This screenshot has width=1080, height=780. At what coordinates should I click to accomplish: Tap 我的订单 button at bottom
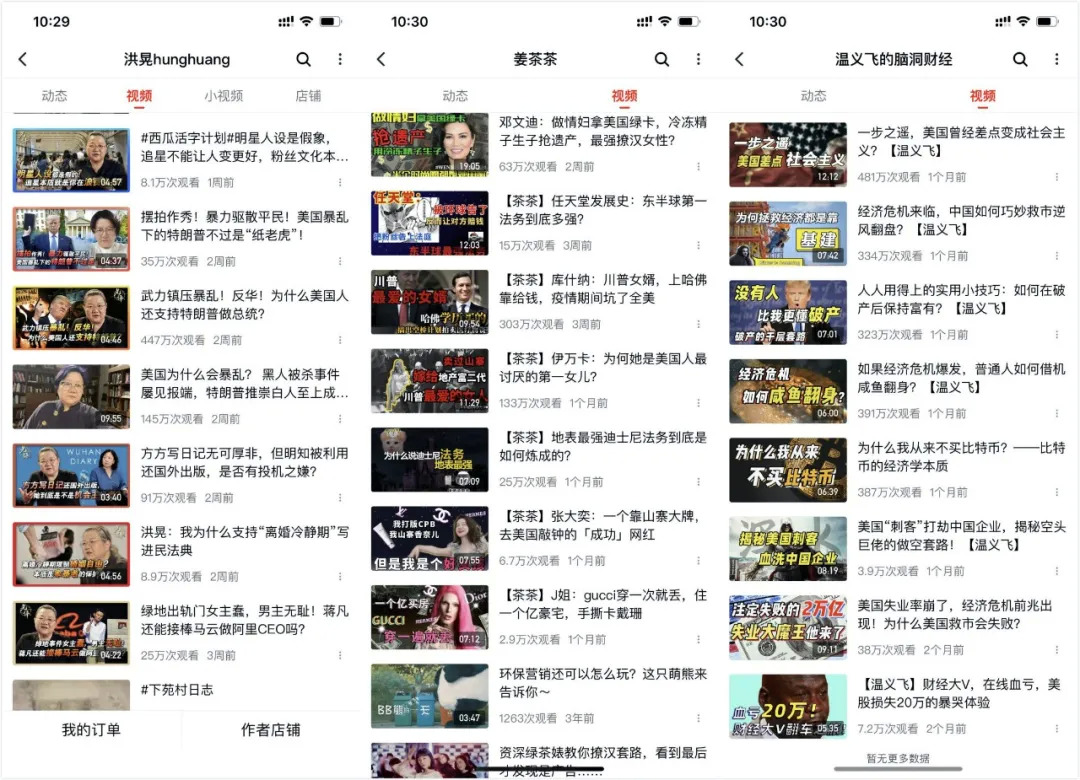coord(91,730)
